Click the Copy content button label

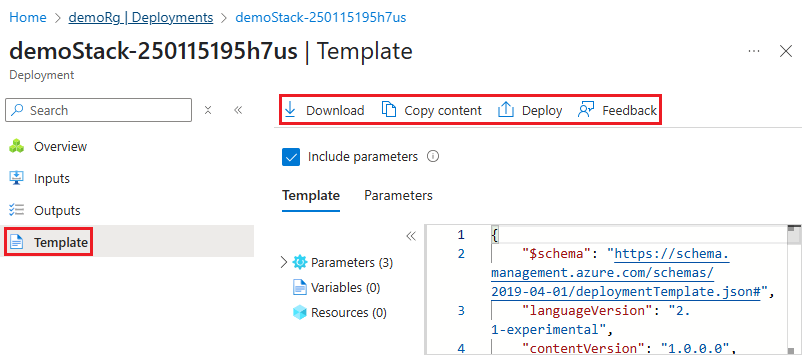(443, 110)
